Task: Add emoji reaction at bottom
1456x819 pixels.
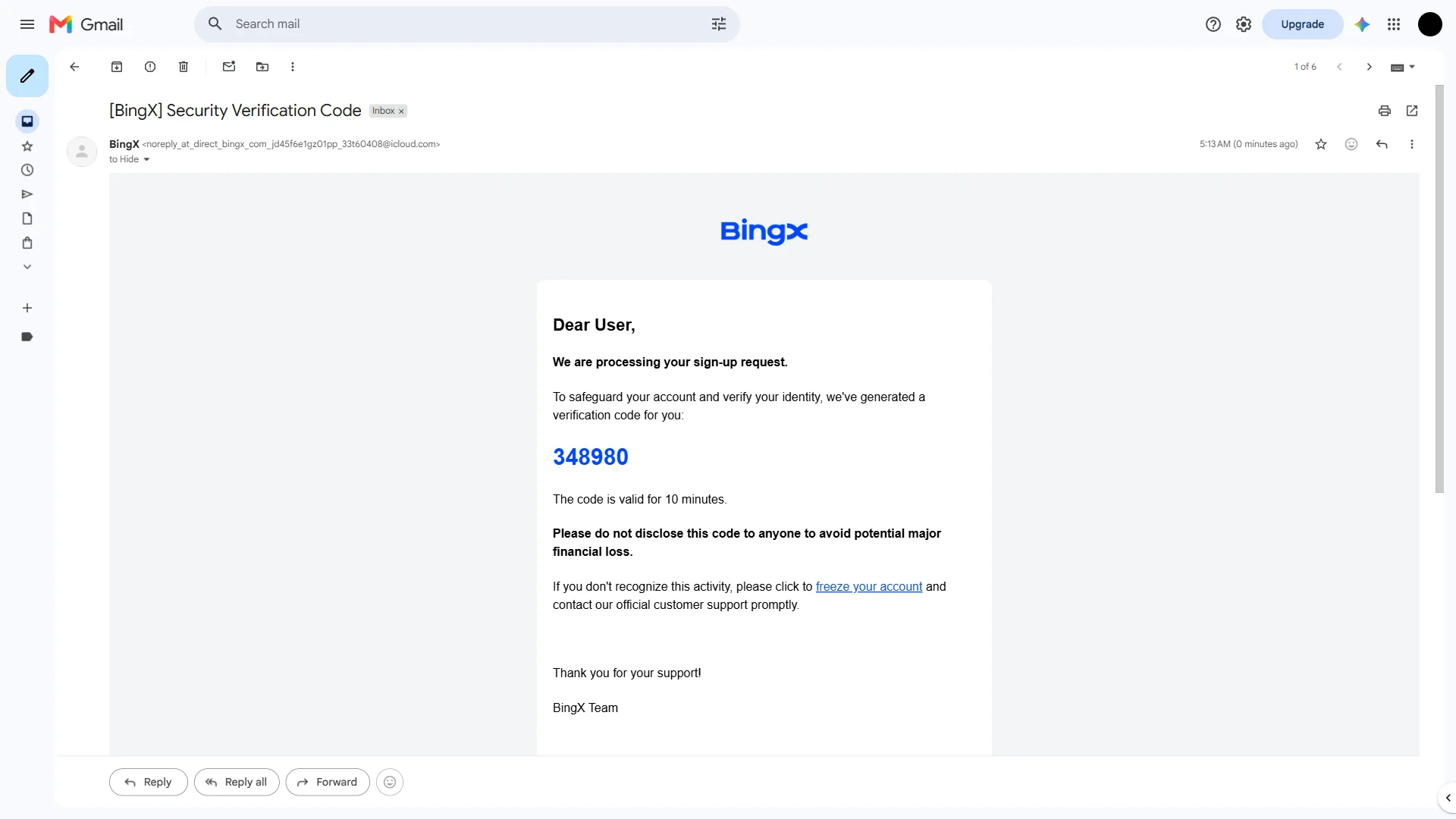Action: (390, 782)
